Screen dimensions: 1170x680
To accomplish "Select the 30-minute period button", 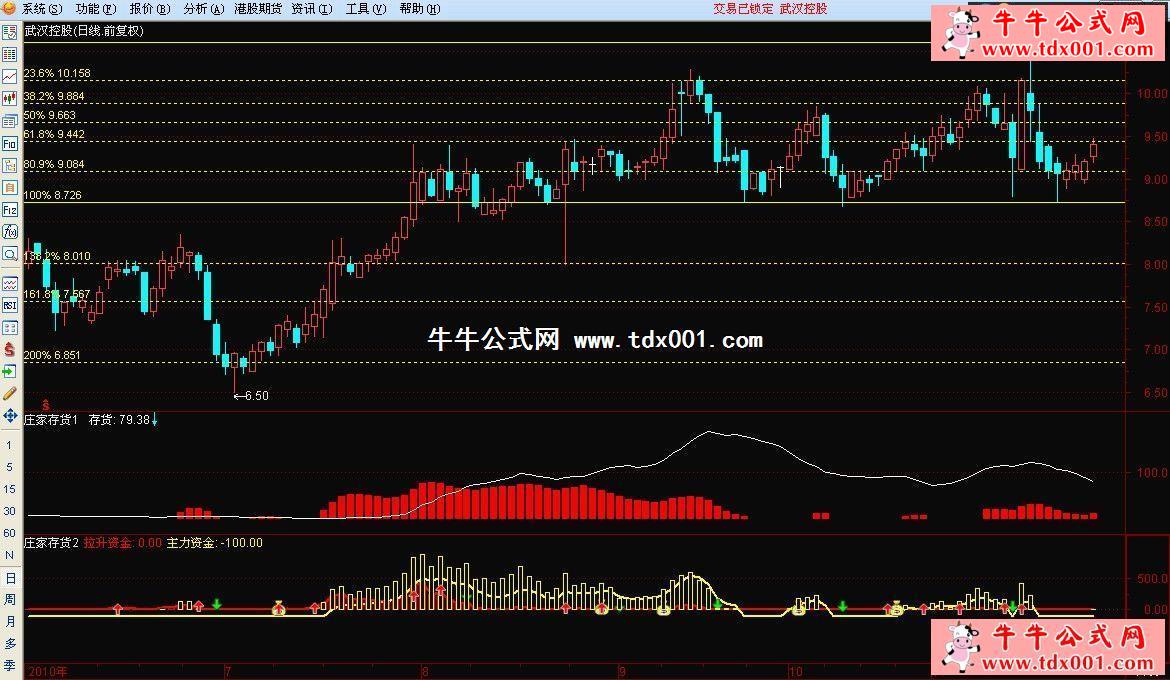I will [10, 511].
